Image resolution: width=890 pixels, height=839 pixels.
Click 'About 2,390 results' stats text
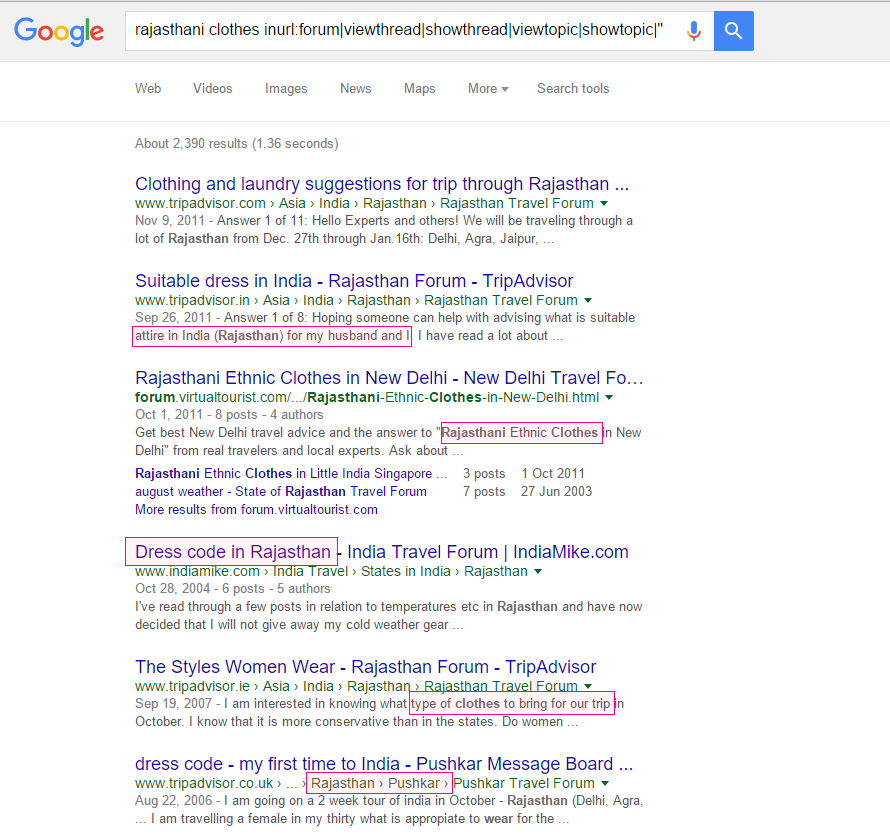click(237, 144)
